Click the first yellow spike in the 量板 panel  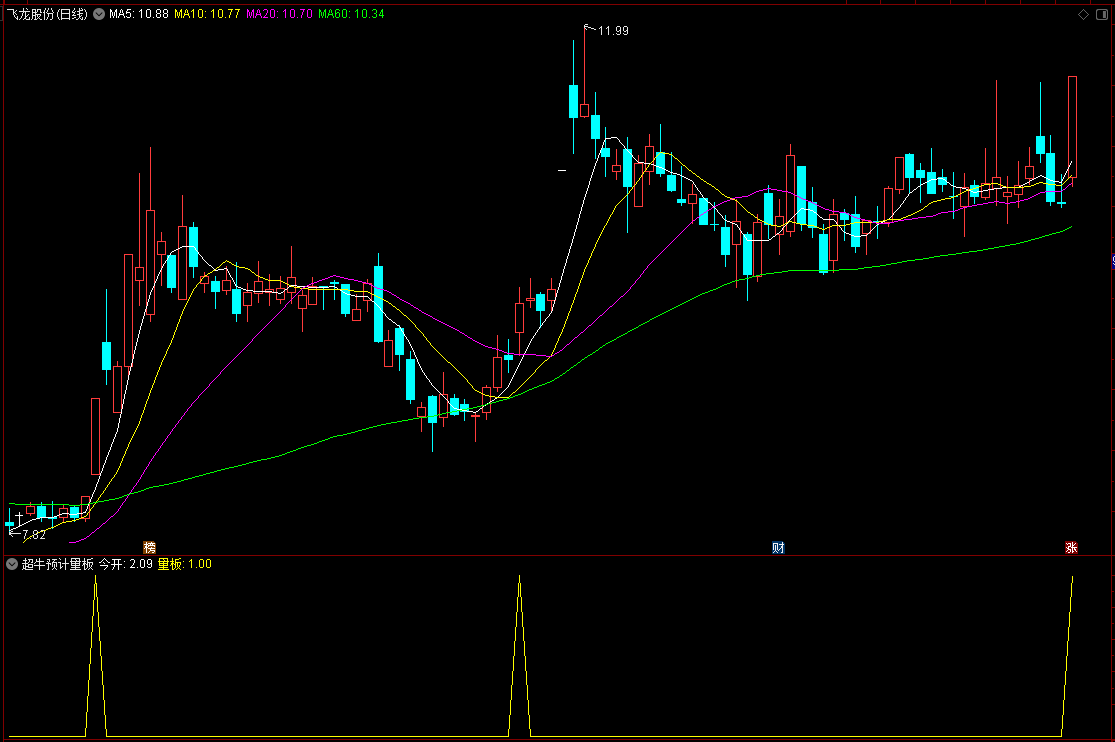point(96,654)
